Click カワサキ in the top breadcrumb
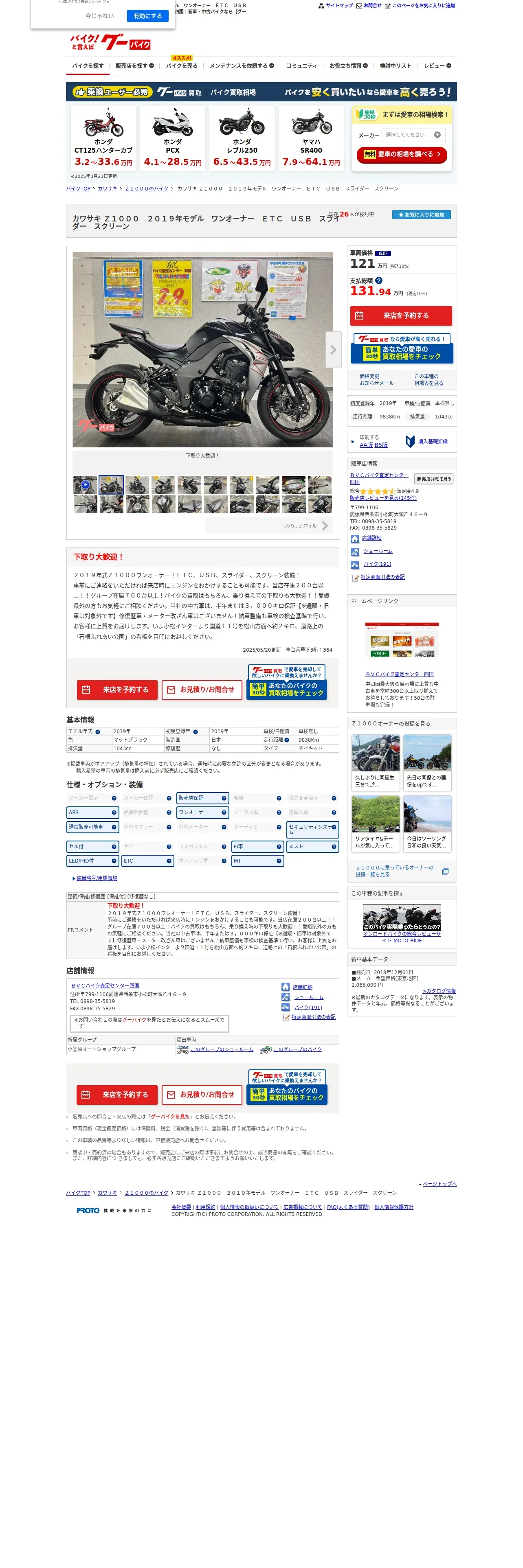Screen dimensions: 523x1568 (x=107, y=189)
